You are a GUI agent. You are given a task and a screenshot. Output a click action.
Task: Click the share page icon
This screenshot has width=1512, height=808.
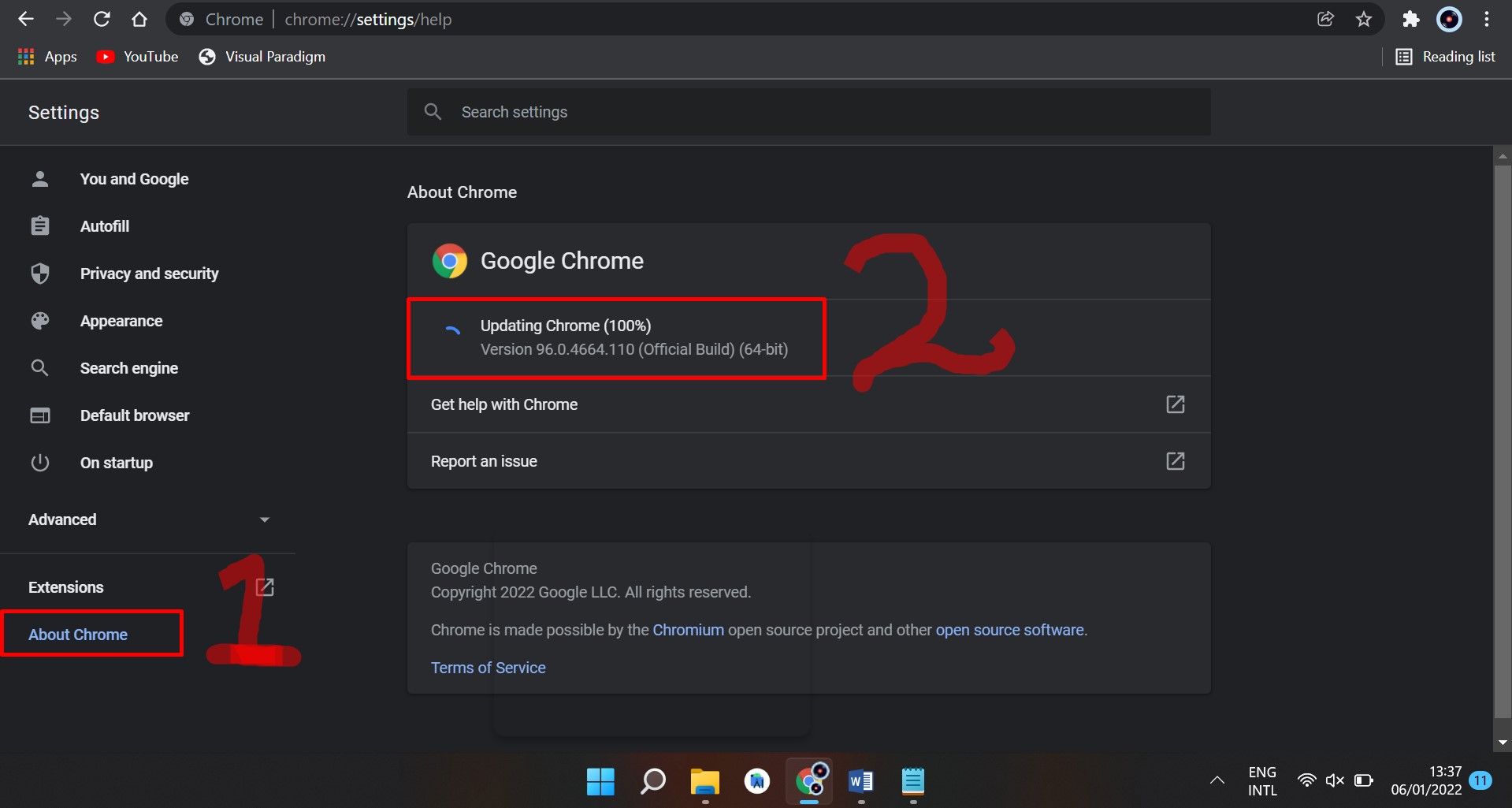[x=1325, y=19]
